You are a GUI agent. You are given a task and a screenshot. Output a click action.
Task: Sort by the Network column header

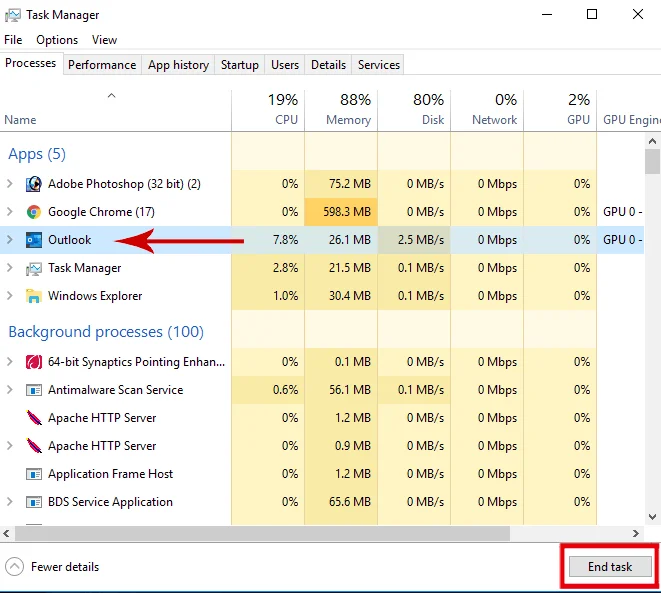[487, 110]
